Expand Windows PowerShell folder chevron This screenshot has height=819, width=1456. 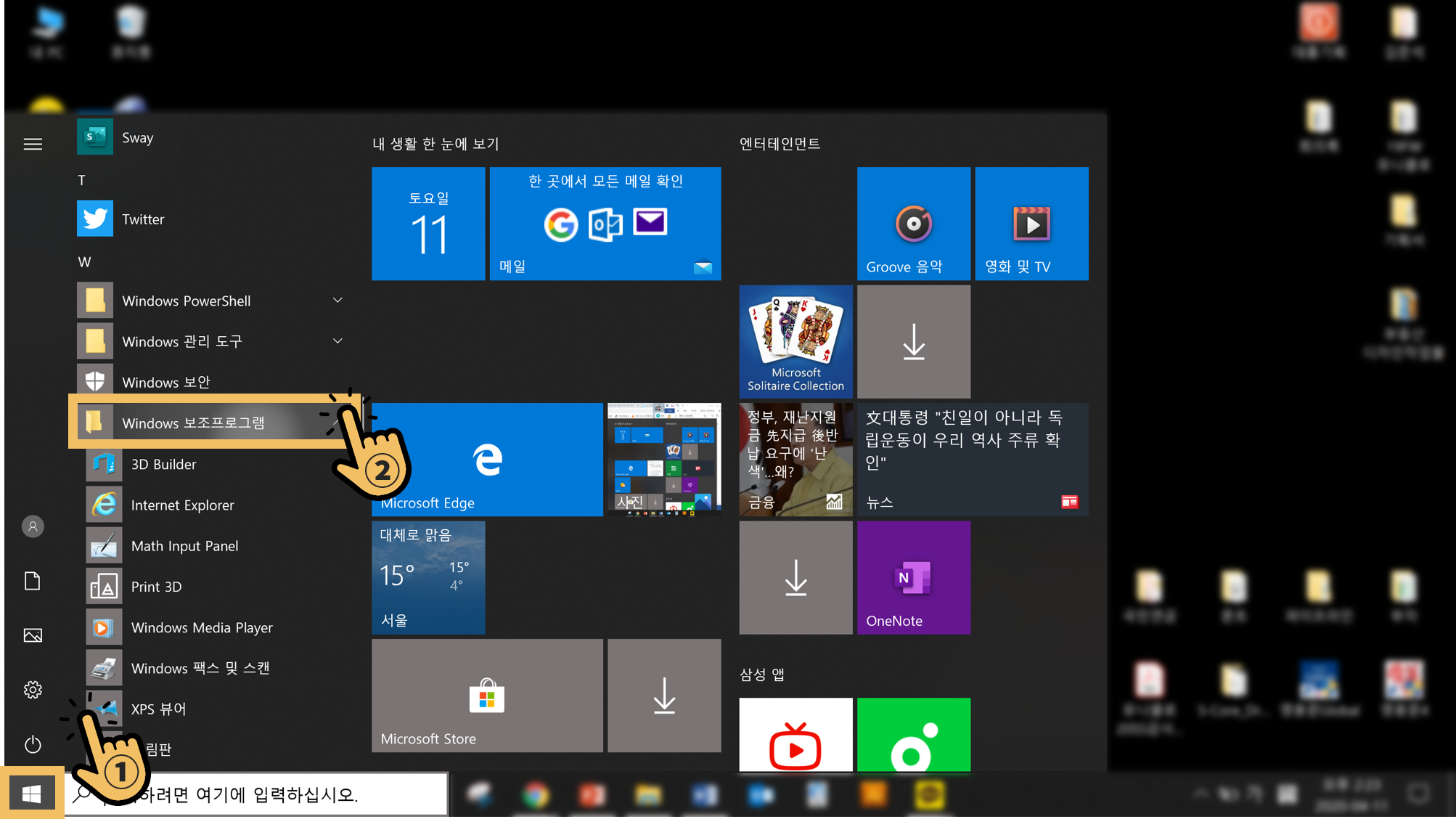(x=338, y=300)
